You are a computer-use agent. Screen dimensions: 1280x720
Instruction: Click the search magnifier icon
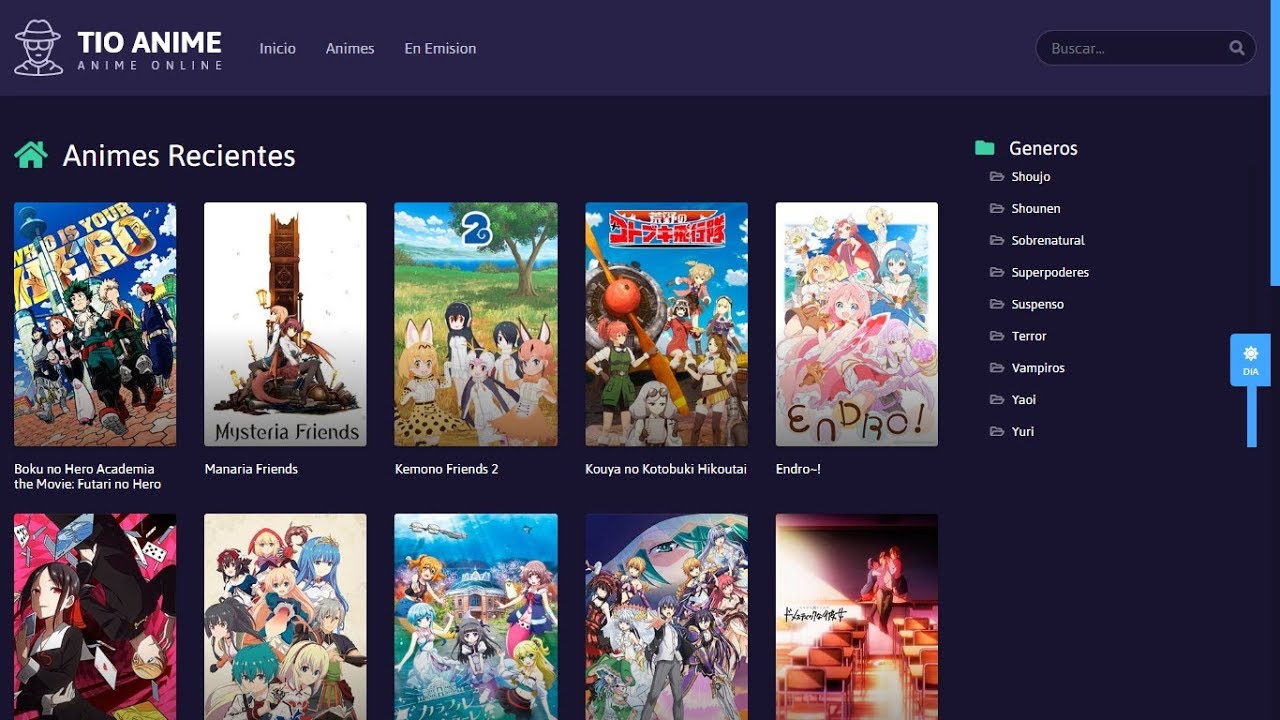pos(1237,48)
